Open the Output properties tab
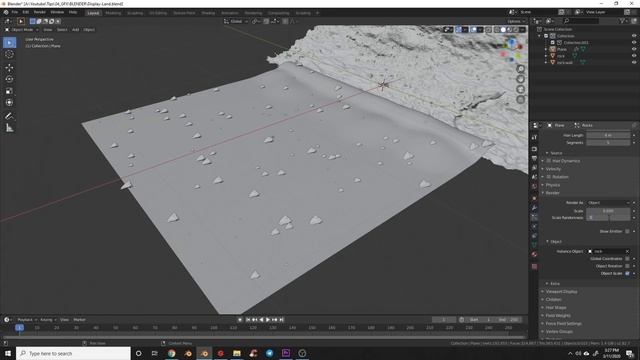The height and width of the screenshot is (360, 640). point(534,158)
